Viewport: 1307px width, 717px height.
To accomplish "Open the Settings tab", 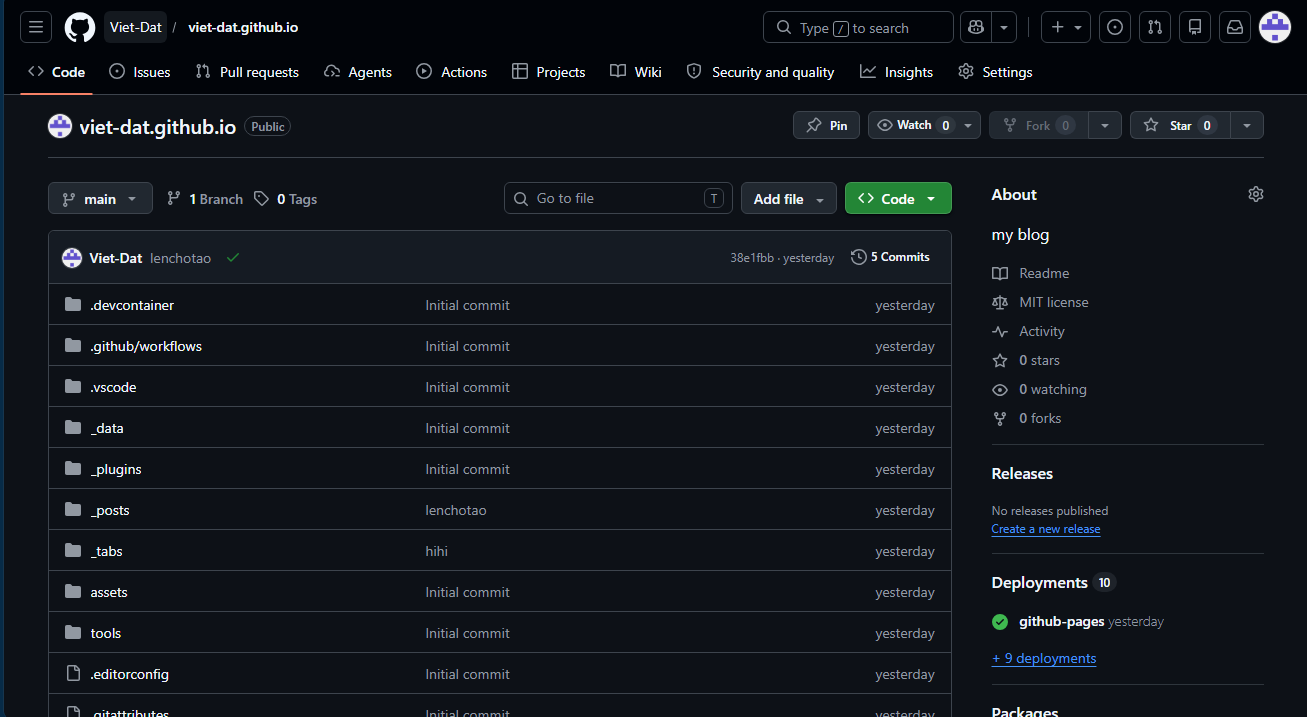I will tap(995, 72).
